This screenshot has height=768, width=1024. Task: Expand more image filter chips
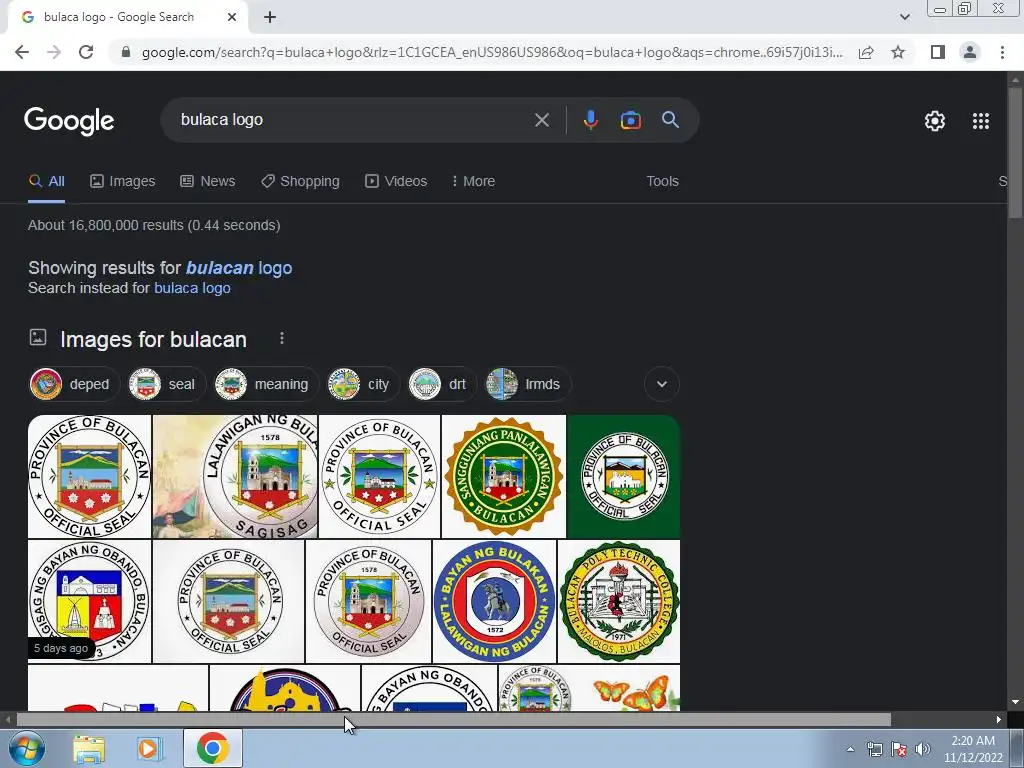coord(662,384)
